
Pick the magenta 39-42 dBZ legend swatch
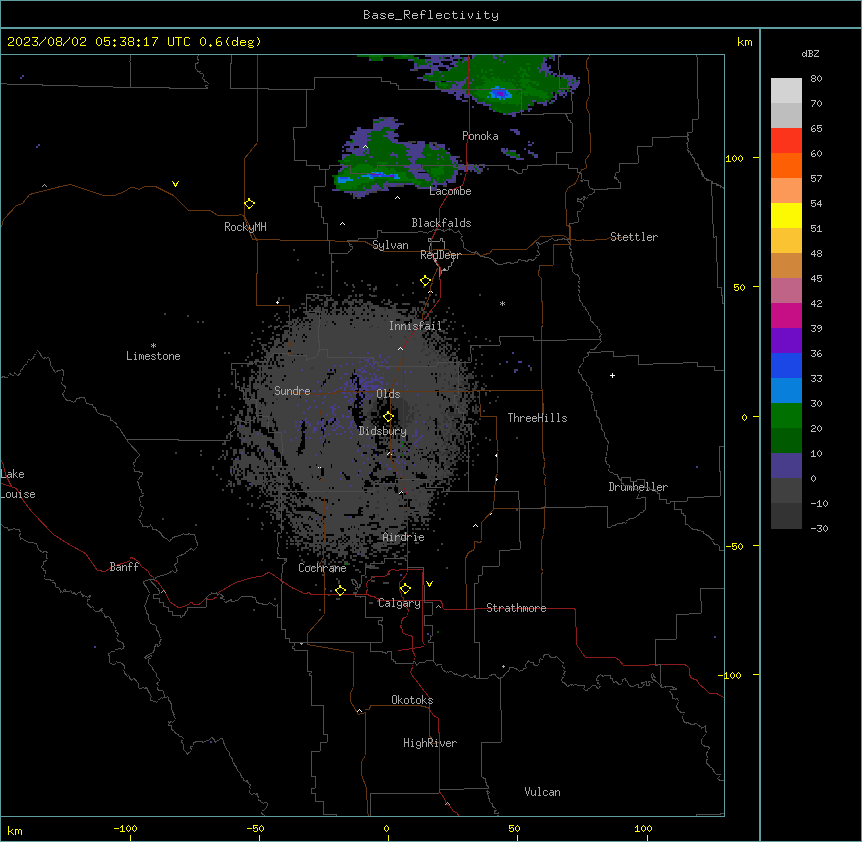click(786, 315)
